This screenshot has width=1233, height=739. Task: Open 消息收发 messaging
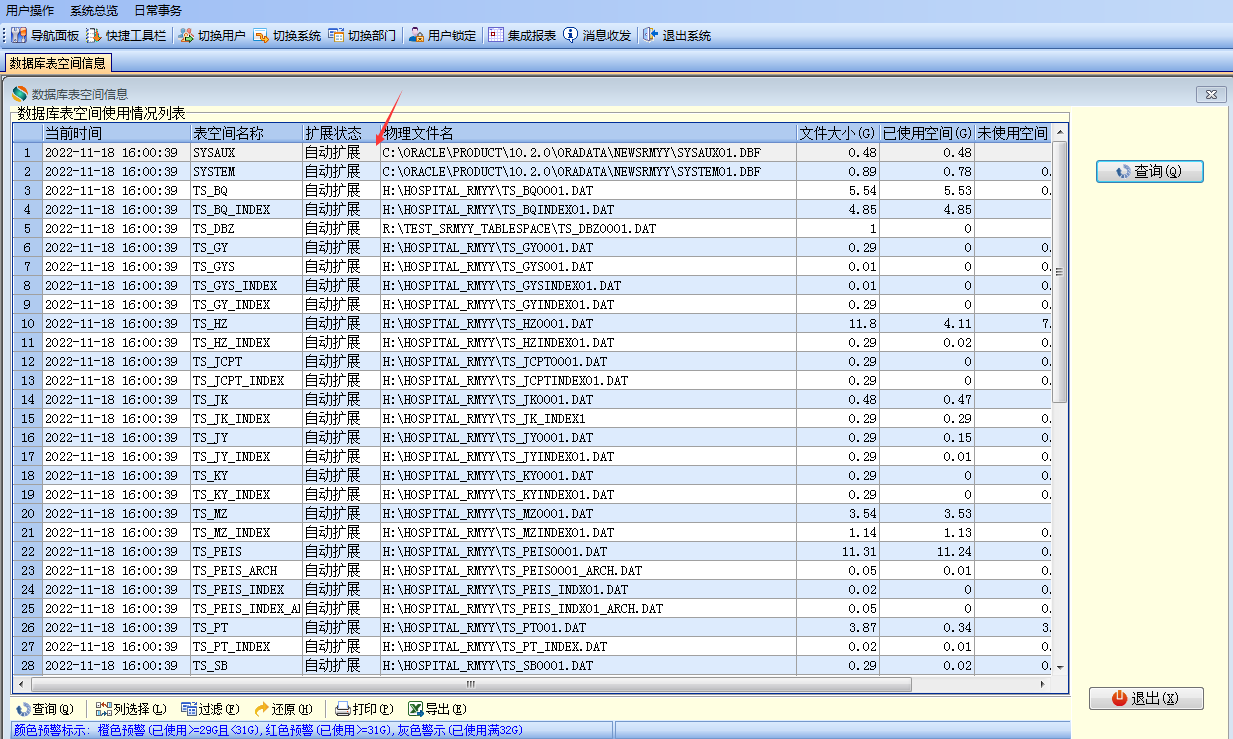[x=597, y=35]
